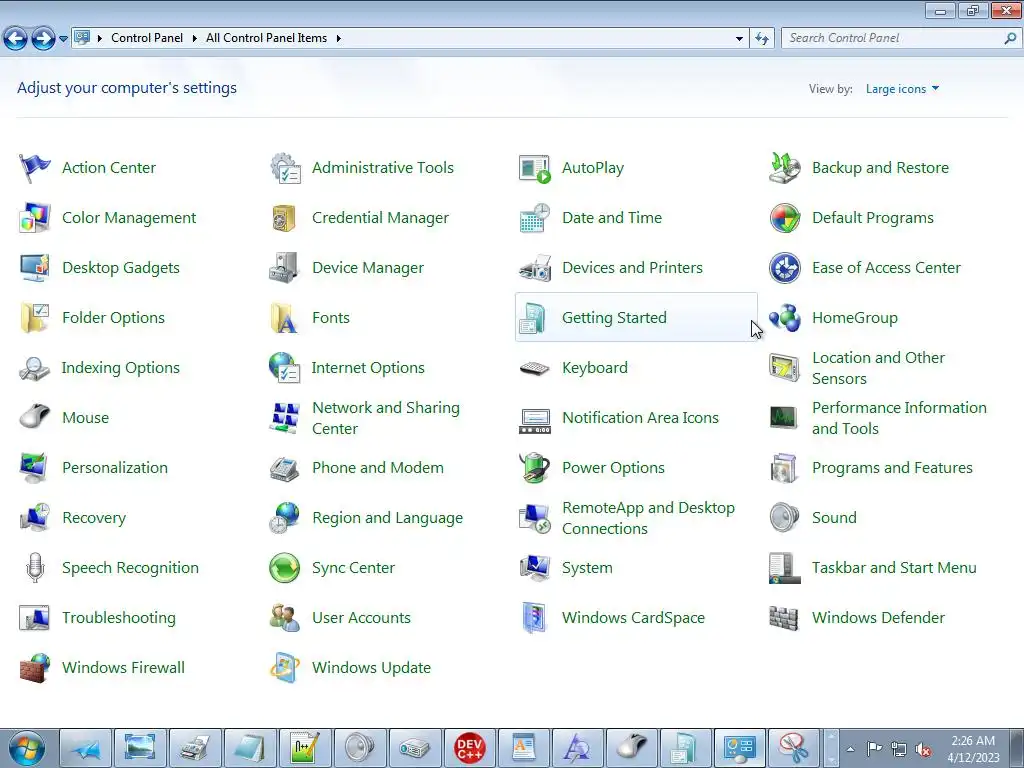Viewport: 1024px width, 768px height.
Task: Open the Personalization link
Action: click(x=115, y=468)
